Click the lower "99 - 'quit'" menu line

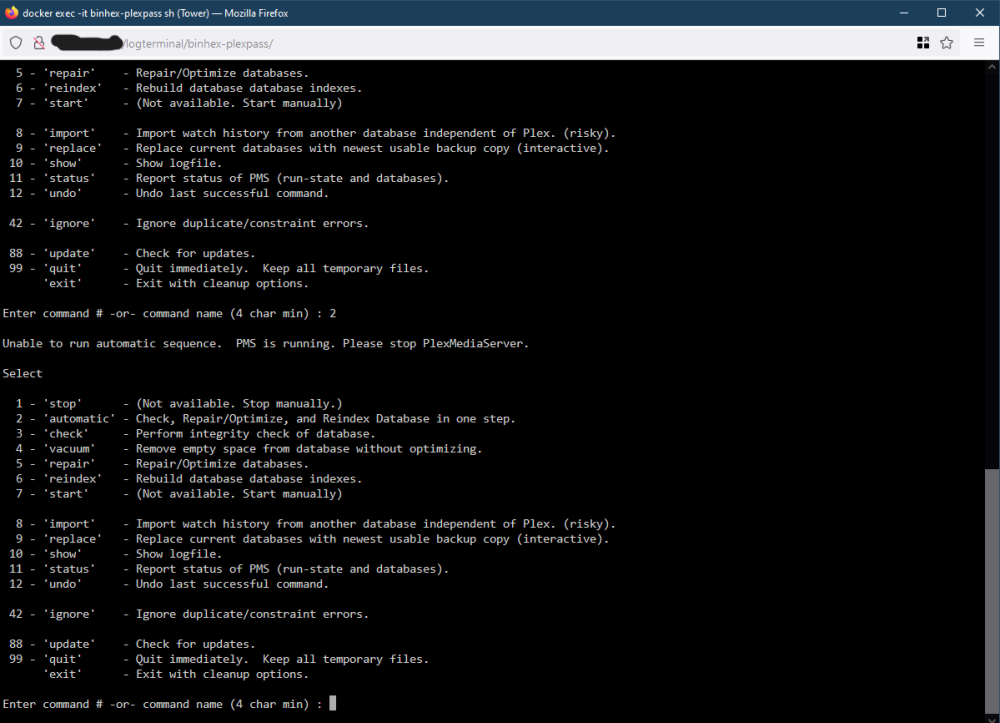coord(219,659)
